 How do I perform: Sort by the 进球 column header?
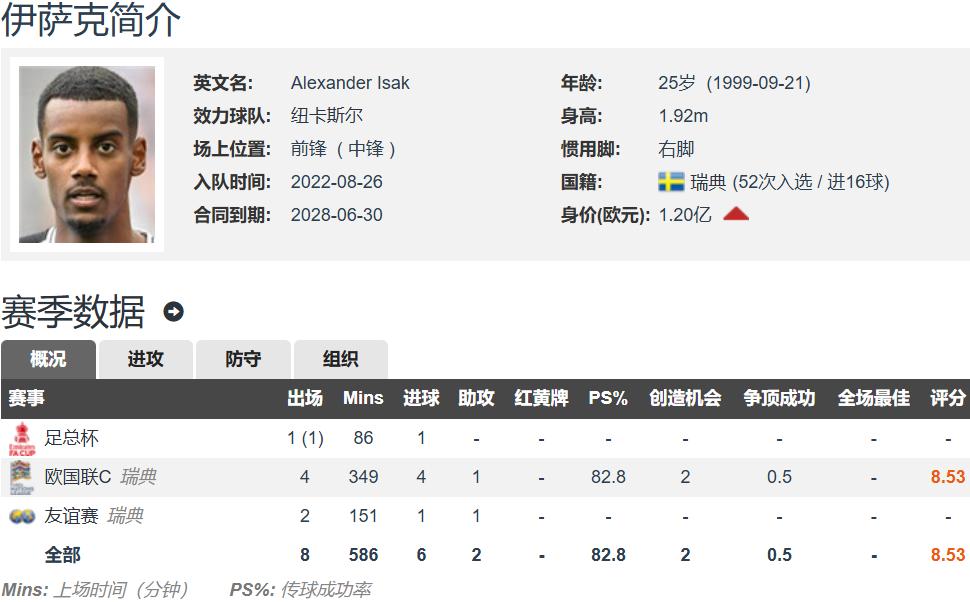[421, 398]
